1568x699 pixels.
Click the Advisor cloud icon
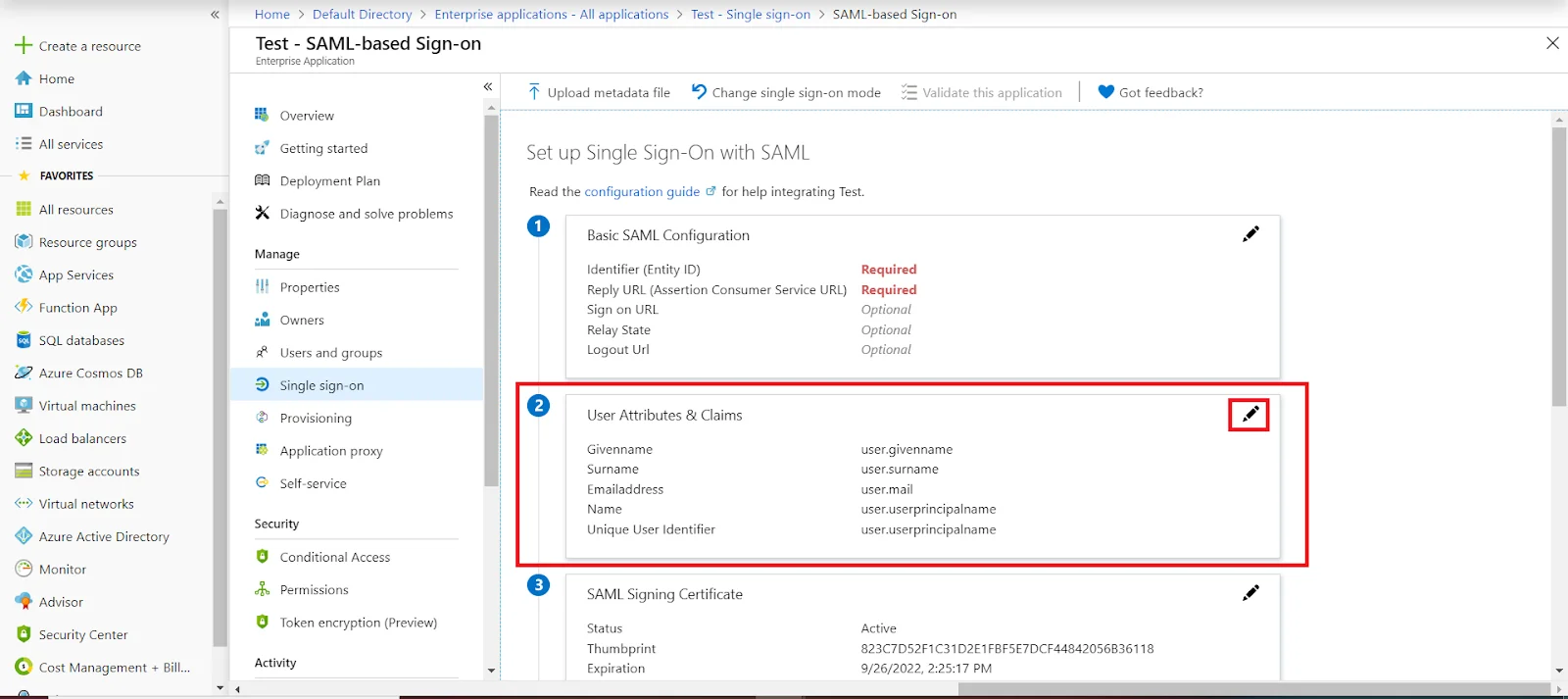(24, 601)
